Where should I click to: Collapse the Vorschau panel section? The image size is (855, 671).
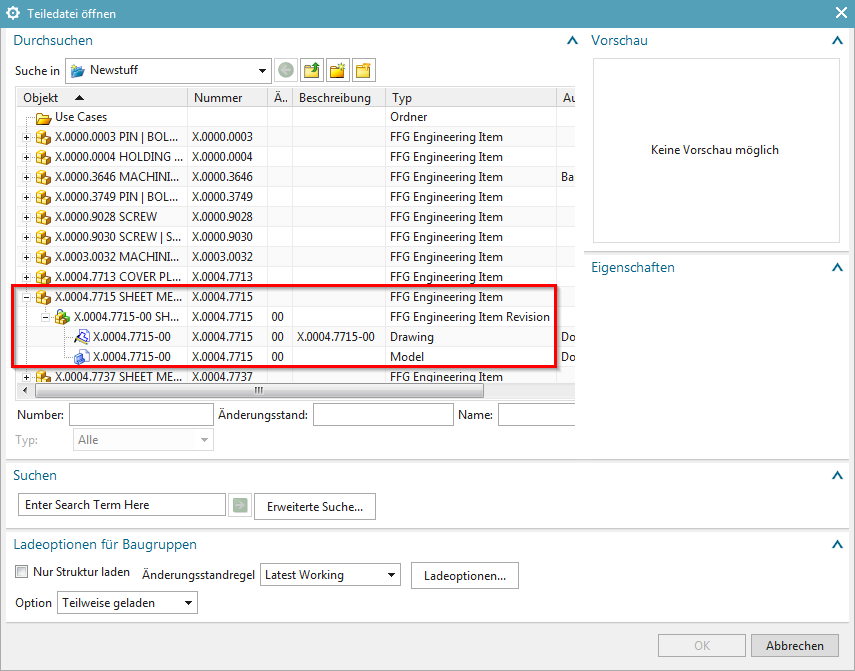tap(836, 41)
